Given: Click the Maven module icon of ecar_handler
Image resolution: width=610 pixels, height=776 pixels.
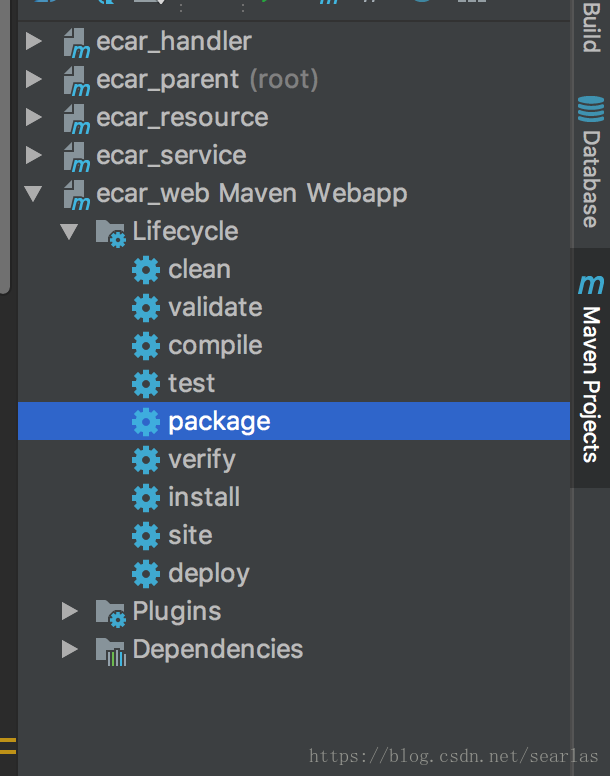Looking at the screenshot, I should [77, 43].
